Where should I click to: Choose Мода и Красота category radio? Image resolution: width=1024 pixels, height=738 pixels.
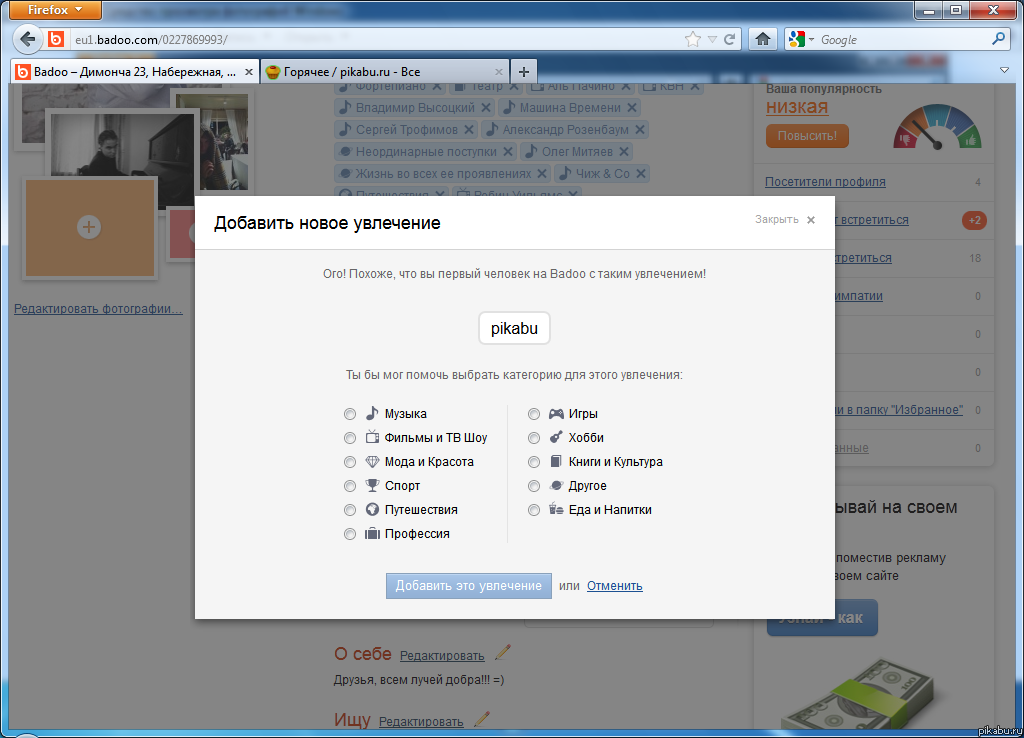350,462
